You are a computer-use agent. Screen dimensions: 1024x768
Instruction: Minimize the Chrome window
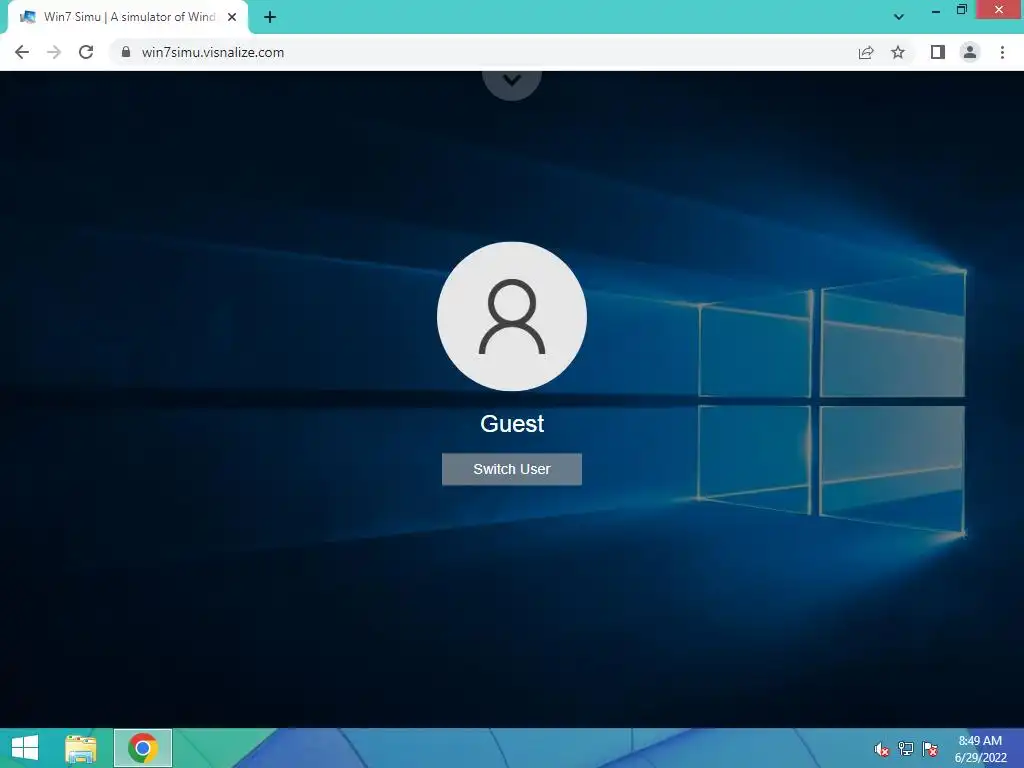[x=936, y=10]
